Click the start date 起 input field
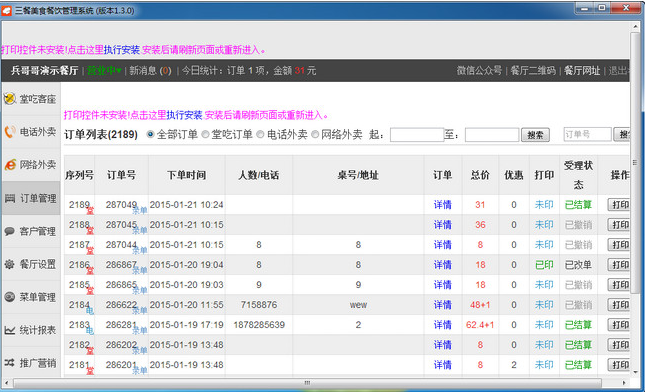The width and height of the screenshot is (645, 392). click(417, 135)
